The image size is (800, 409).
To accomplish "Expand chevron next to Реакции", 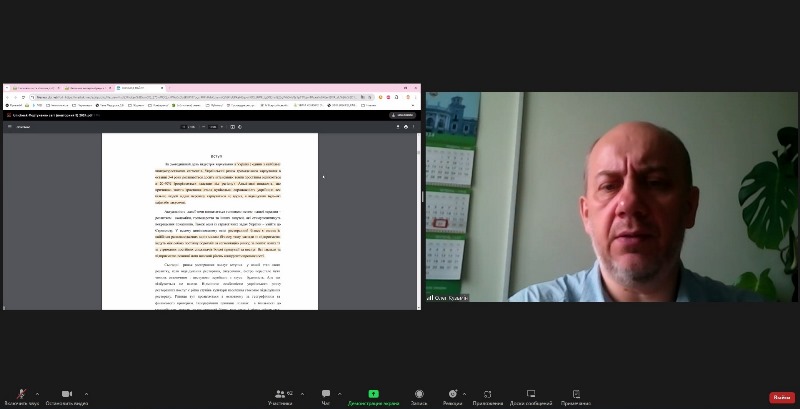I will click(x=464, y=394).
